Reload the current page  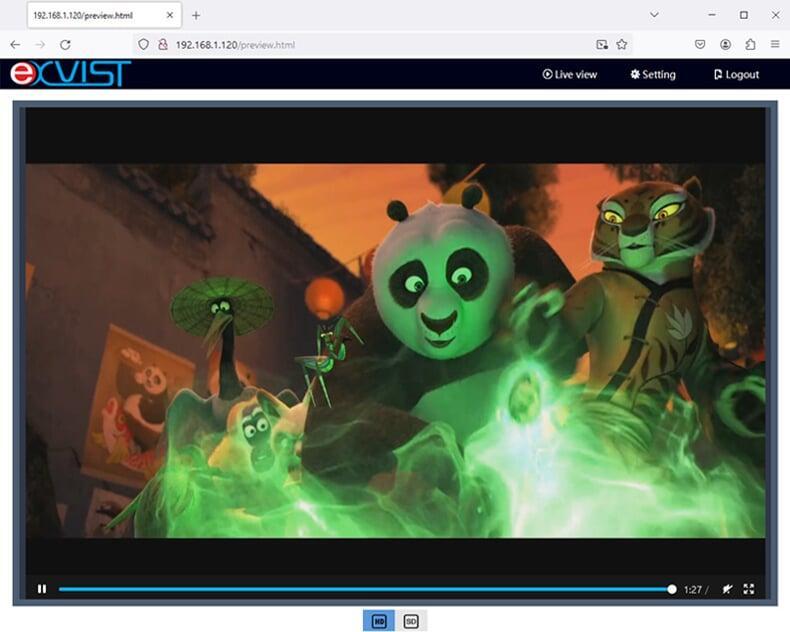click(x=65, y=45)
